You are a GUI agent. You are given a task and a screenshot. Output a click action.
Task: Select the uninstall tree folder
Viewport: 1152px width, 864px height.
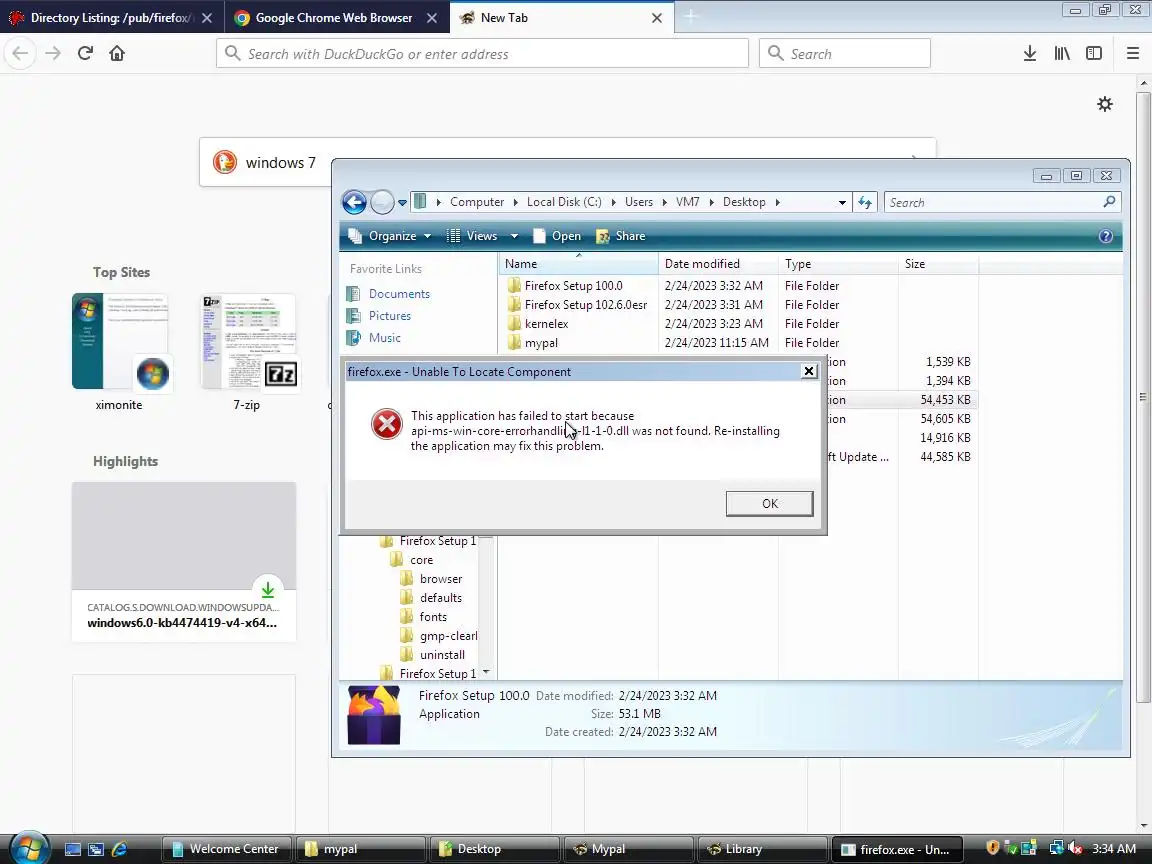point(442,655)
